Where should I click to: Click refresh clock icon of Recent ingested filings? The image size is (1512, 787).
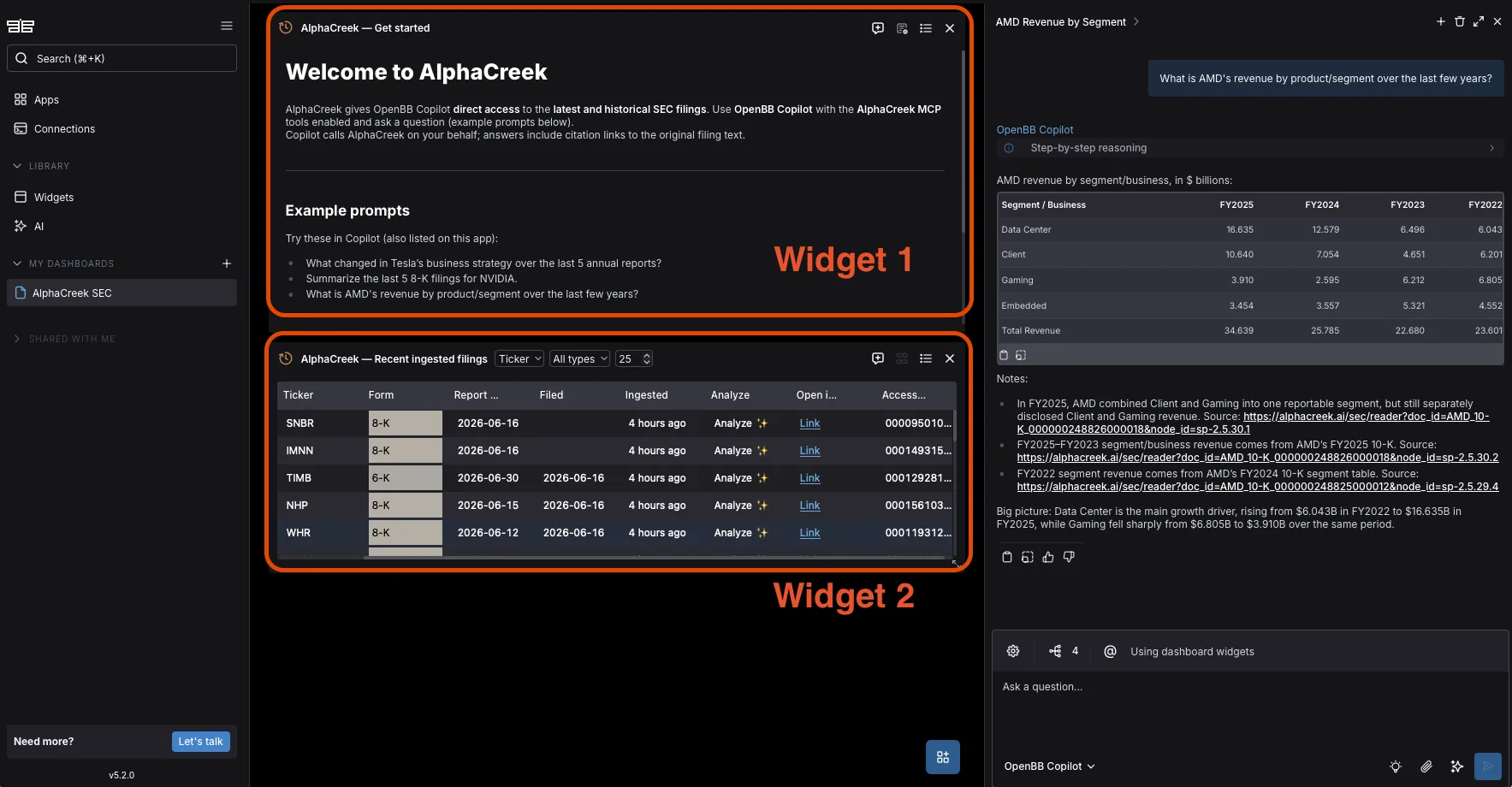(x=286, y=358)
